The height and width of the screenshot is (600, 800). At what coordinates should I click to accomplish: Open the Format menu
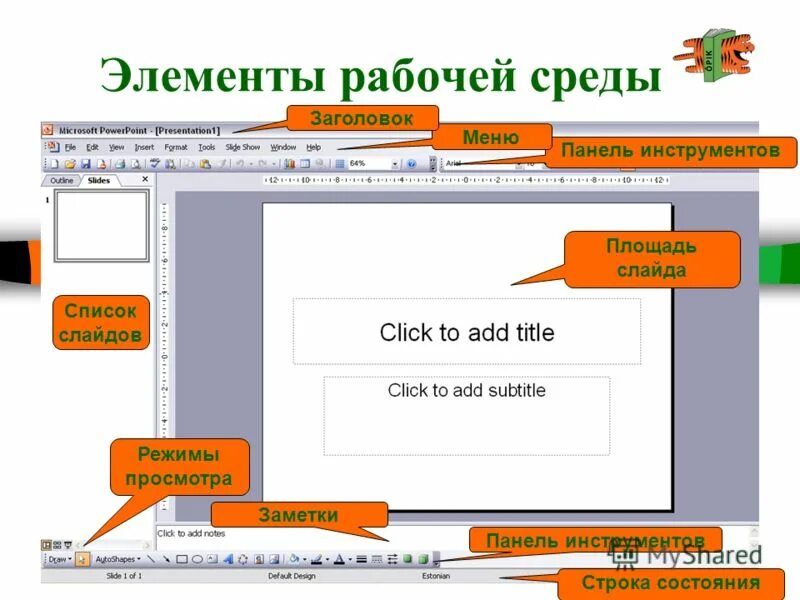click(x=176, y=147)
